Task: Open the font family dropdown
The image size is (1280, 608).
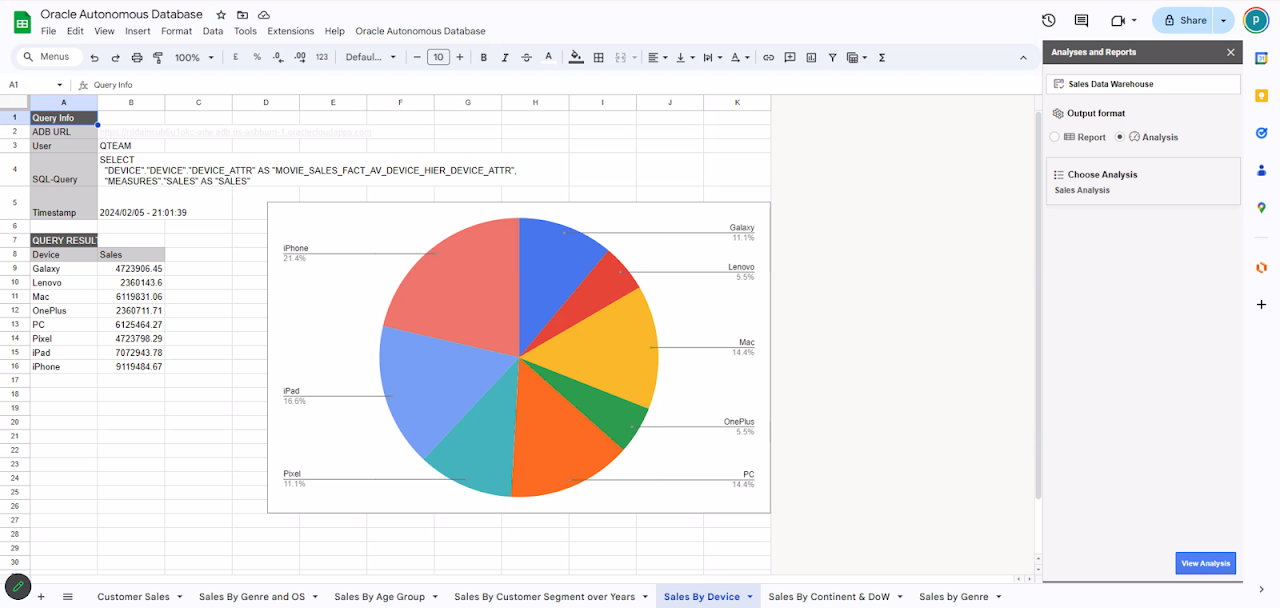Action: [x=371, y=58]
